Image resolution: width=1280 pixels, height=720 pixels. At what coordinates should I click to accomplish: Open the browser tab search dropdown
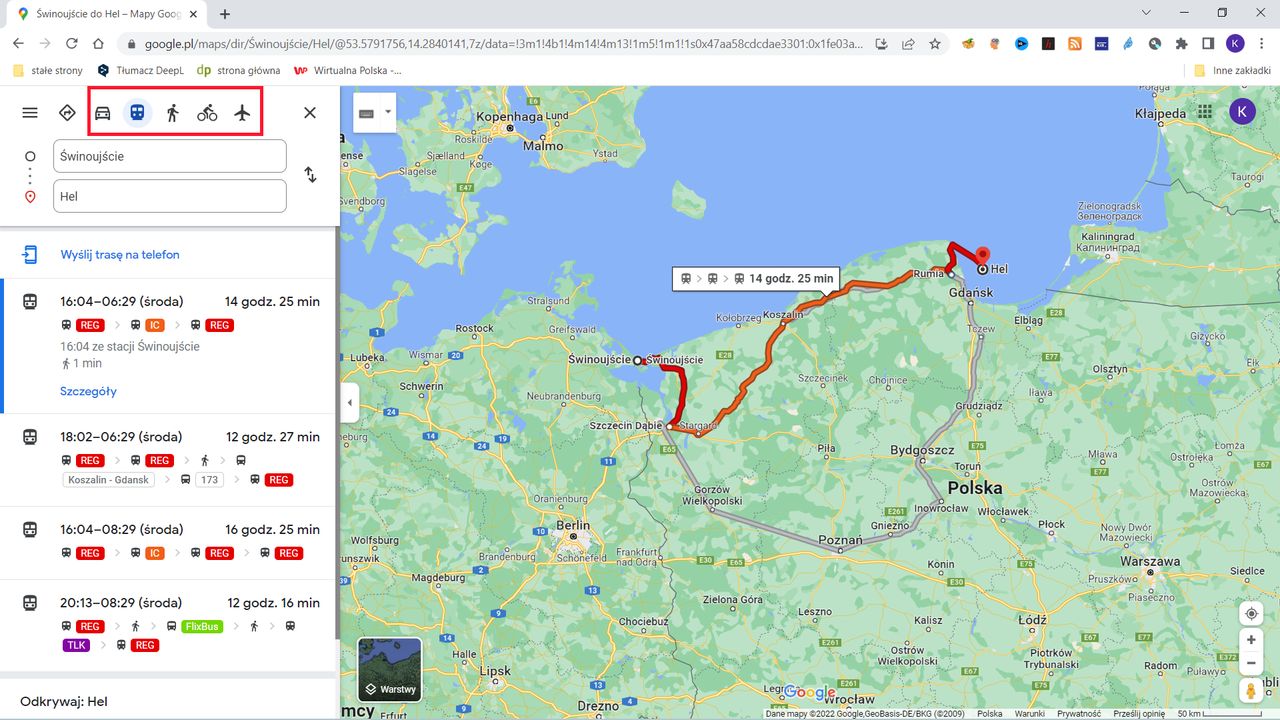(1146, 12)
